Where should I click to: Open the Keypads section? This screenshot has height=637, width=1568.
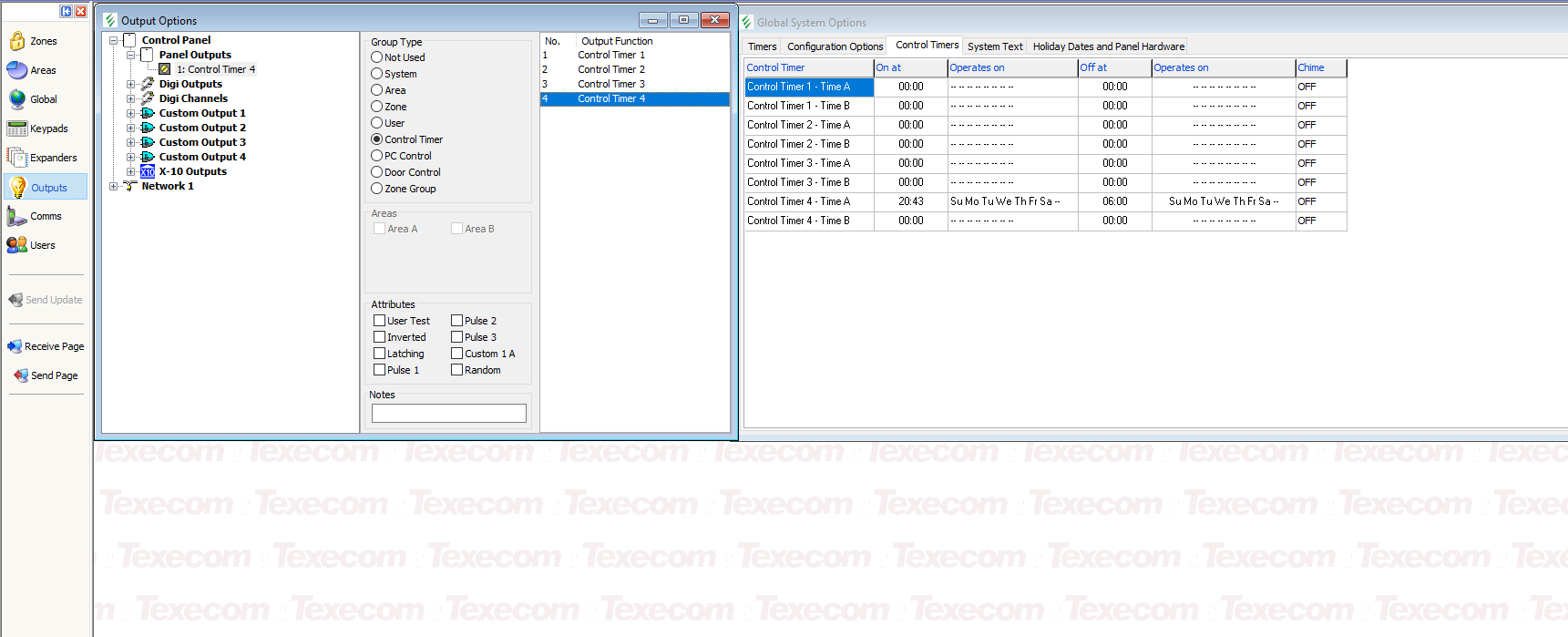38,128
